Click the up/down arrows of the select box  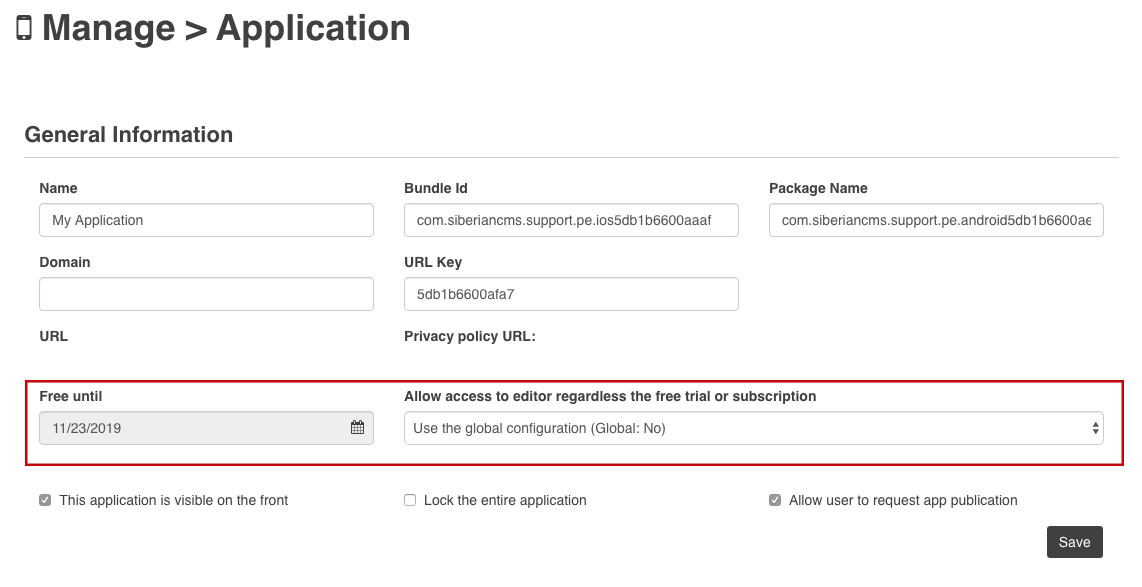coord(1096,428)
